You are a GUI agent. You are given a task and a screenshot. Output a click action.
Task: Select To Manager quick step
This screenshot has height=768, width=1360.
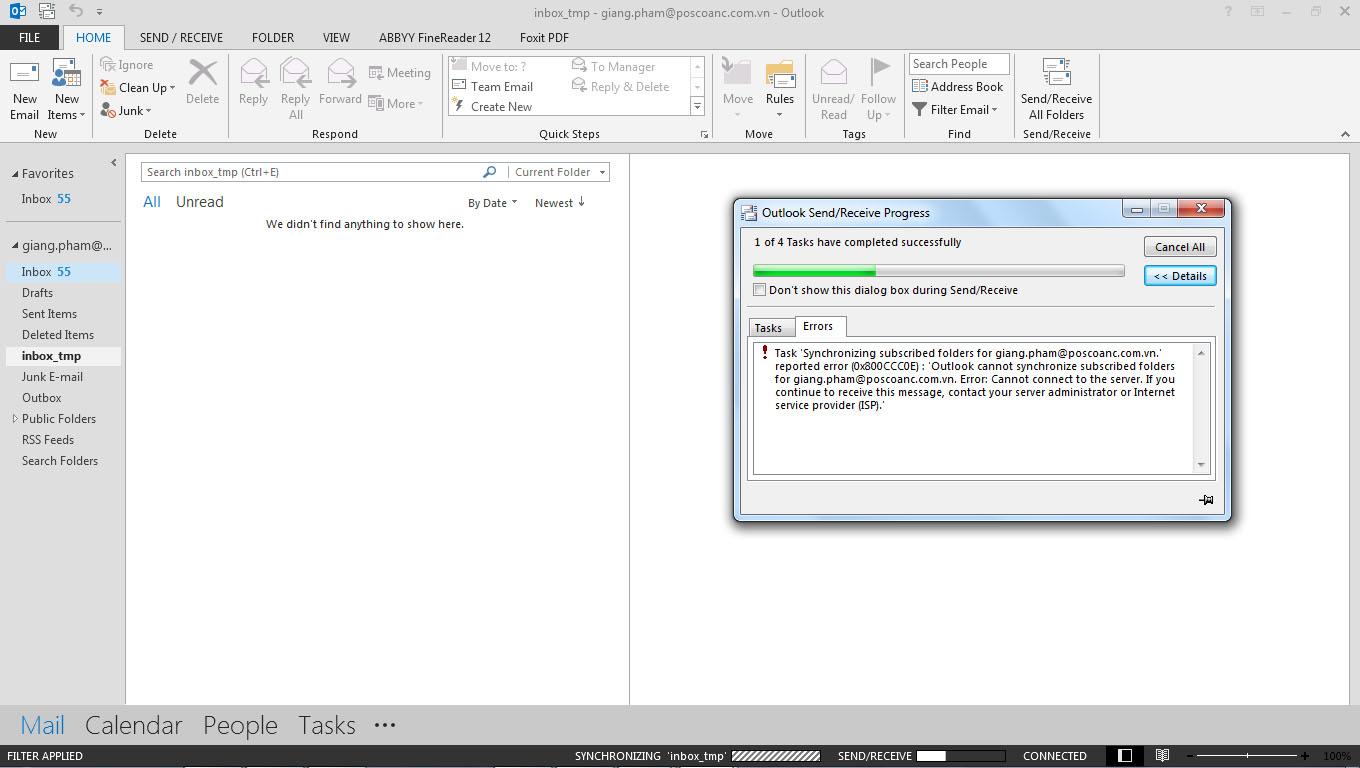coord(613,67)
